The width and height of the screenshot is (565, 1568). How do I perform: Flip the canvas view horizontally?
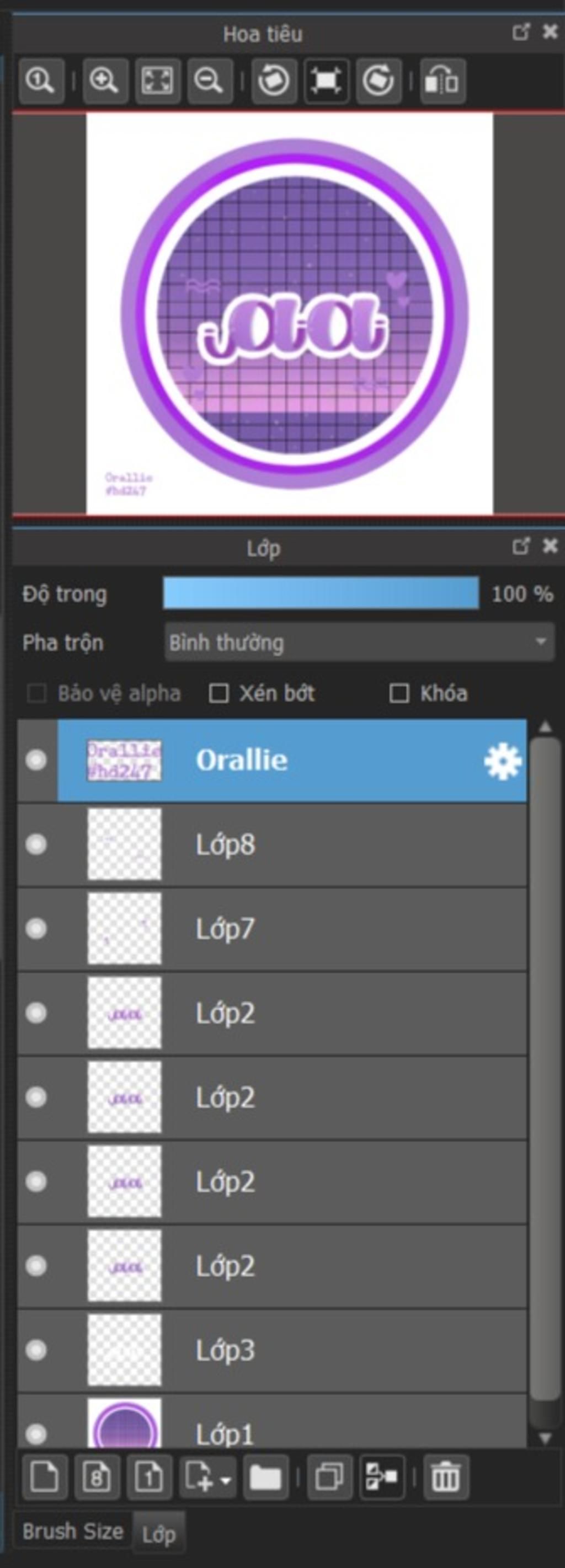[442, 81]
